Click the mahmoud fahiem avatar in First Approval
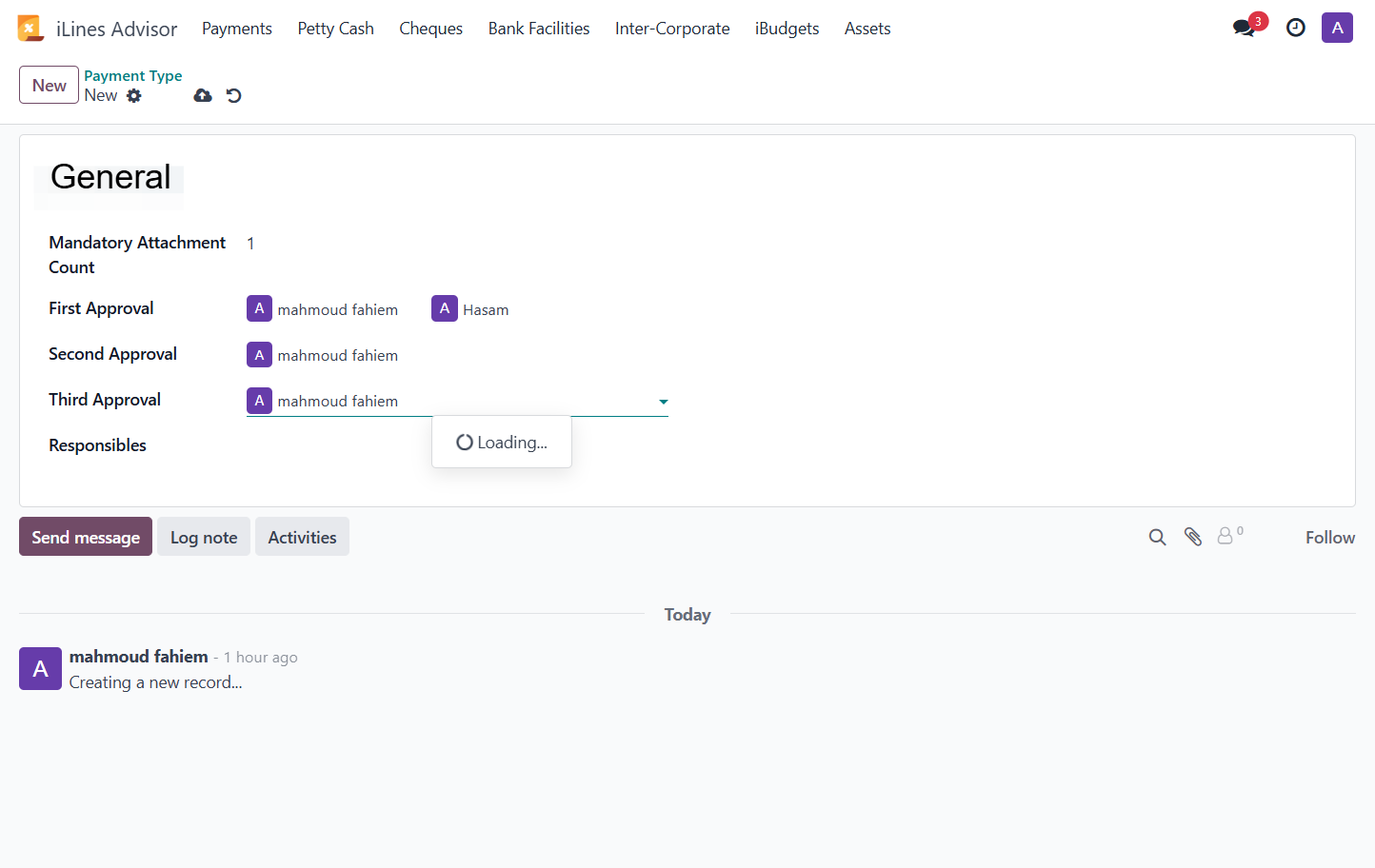The width and height of the screenshot is (1375, 868). (x=259, y=308)
